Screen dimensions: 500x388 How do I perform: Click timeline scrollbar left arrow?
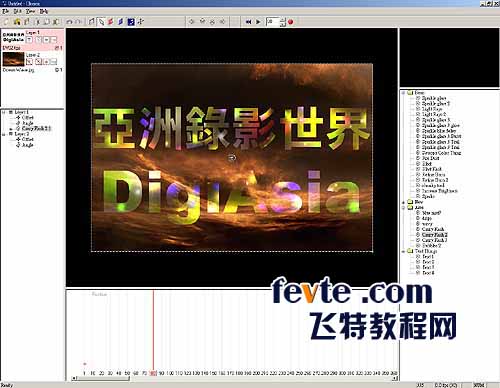tap(75, 378)
